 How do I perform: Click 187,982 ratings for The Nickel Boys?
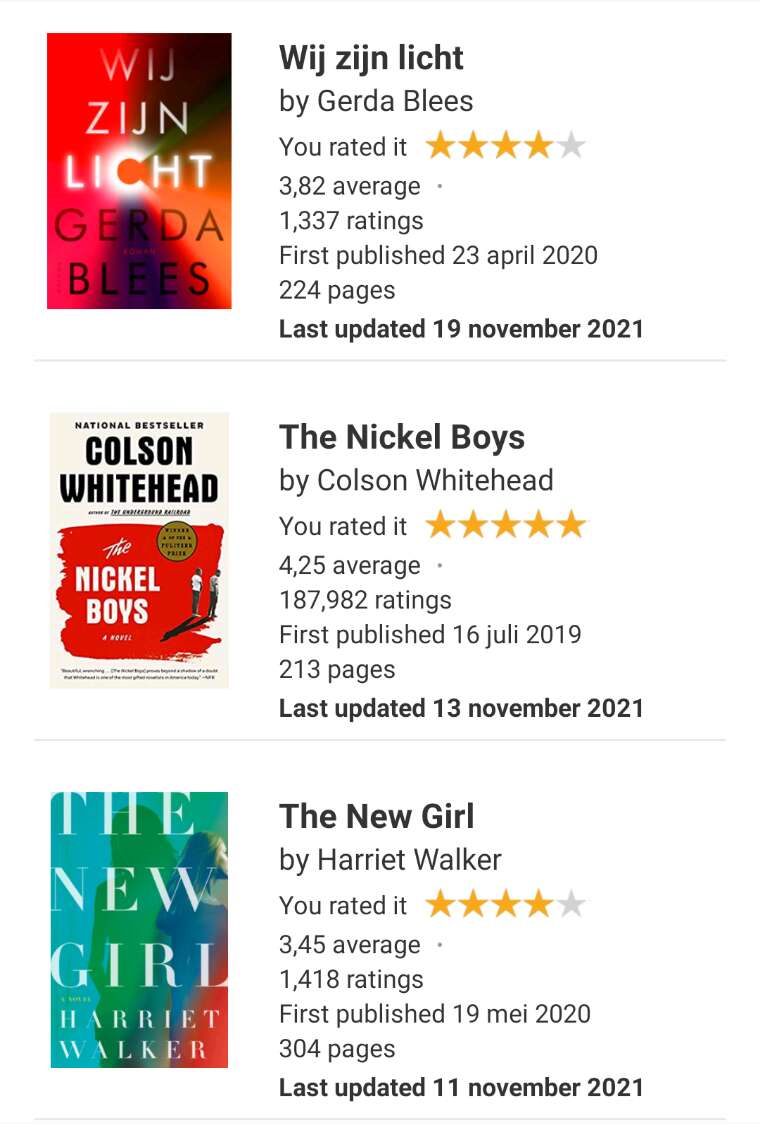point(366,600)
